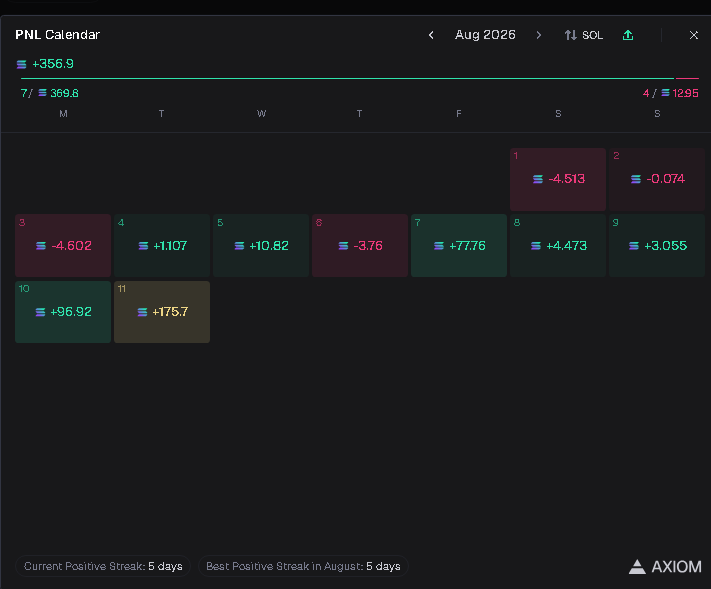Open day 10 cell with +96.92
The height and width of the screenshot is (589, 711).
click(x=63, y=312)
